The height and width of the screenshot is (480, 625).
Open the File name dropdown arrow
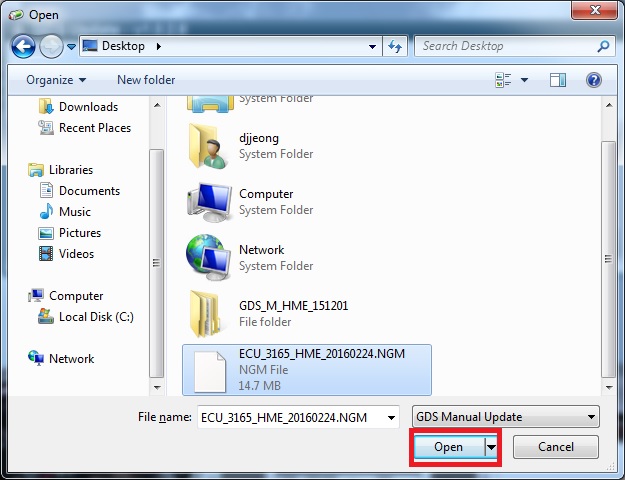pos(391,418)
